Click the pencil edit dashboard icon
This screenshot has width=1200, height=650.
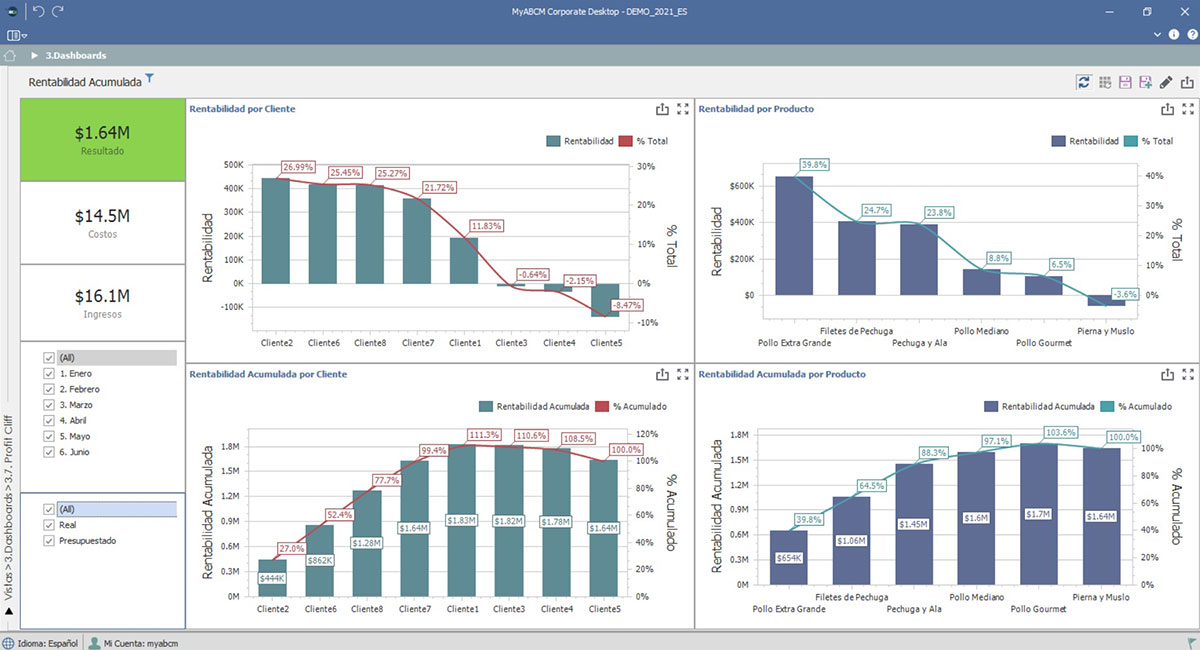1166,82
